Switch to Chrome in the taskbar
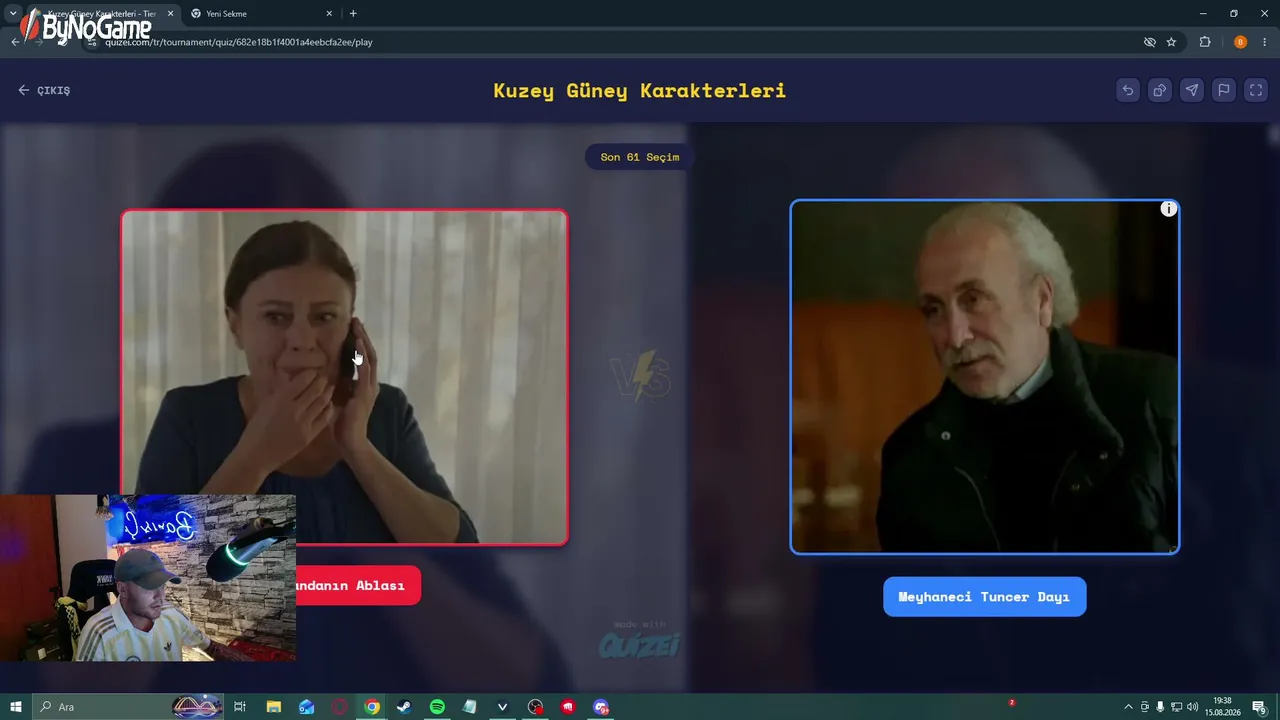Image resolution: width=1280 pixels, height=720 pixels. tap(372, 707)
